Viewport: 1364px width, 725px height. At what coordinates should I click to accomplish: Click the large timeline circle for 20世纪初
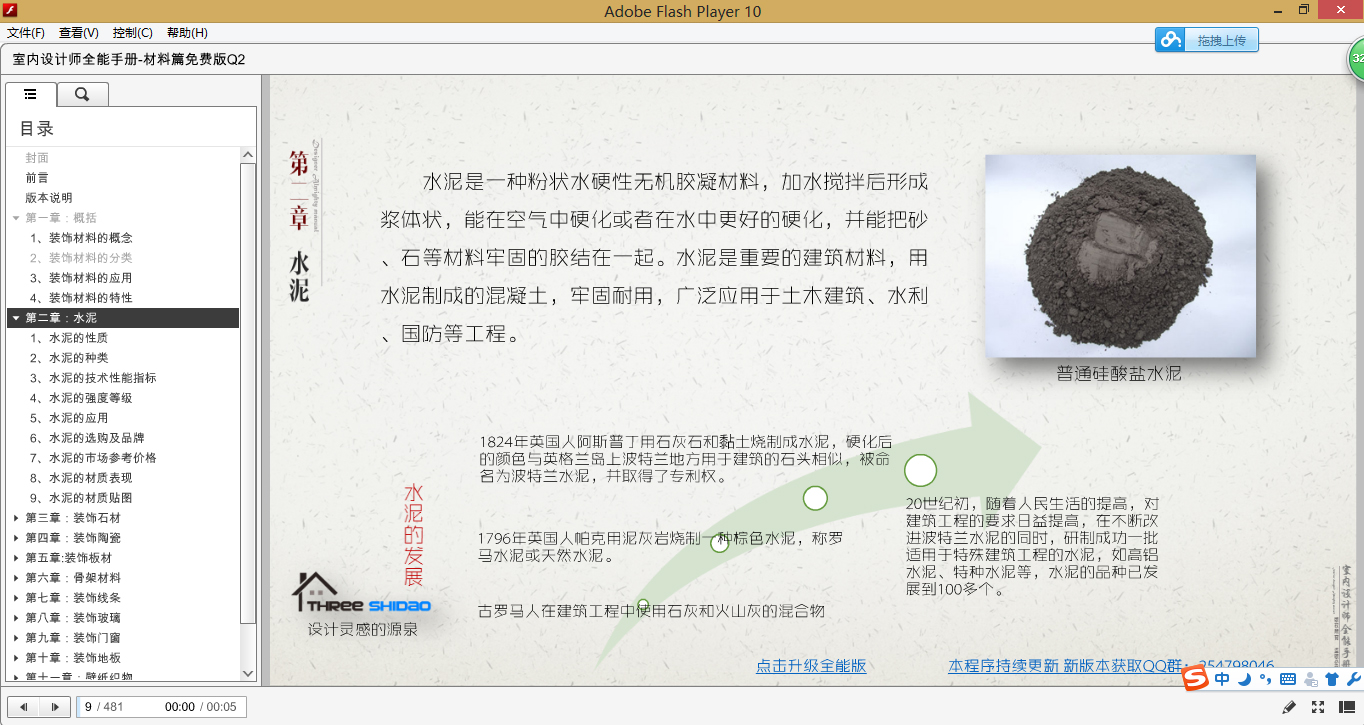point(920,470)
